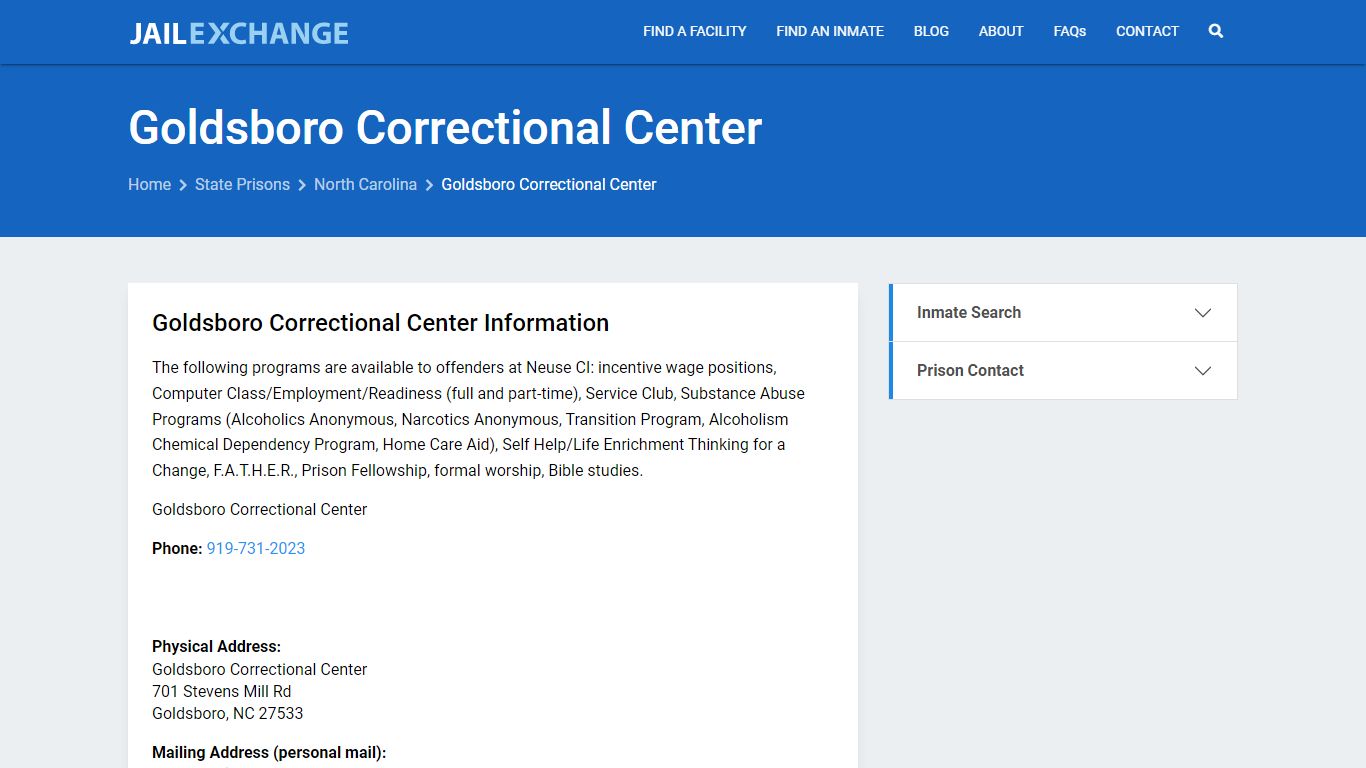
Task: Open Find a Facility menu
Action: tap(694, 31)
